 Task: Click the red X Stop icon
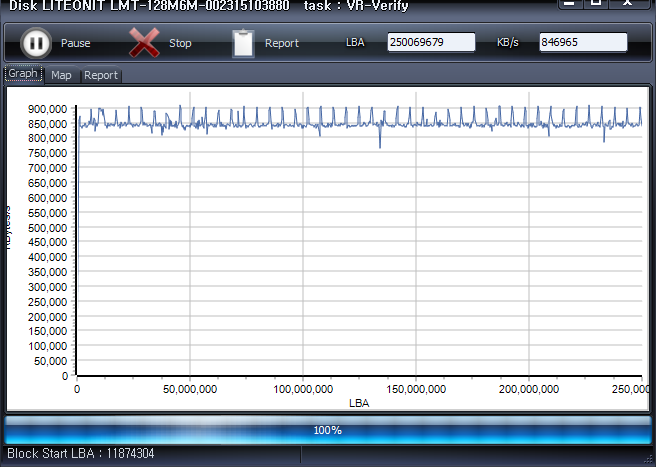pos(145,43)
